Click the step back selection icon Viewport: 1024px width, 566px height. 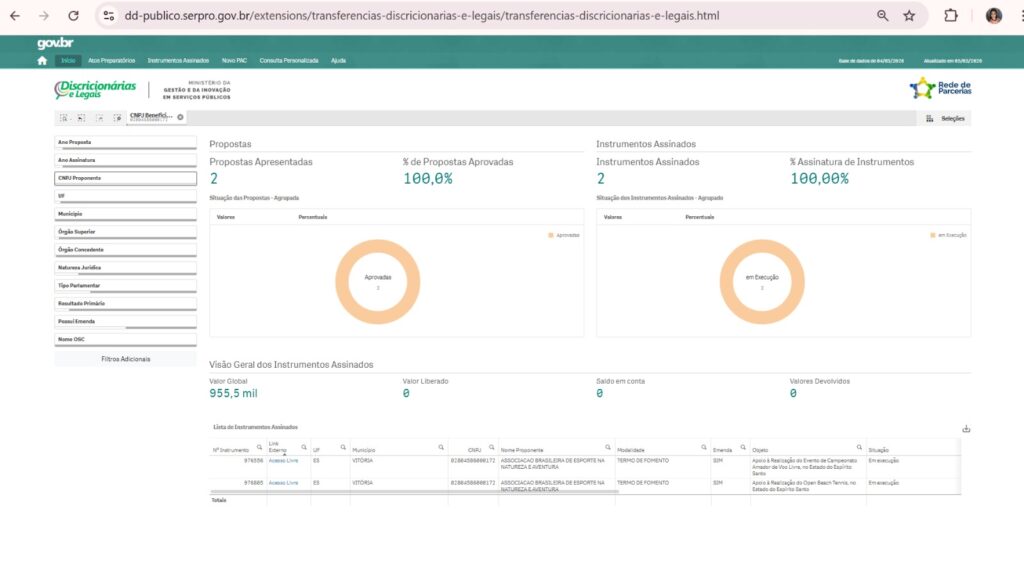point(81,118)
